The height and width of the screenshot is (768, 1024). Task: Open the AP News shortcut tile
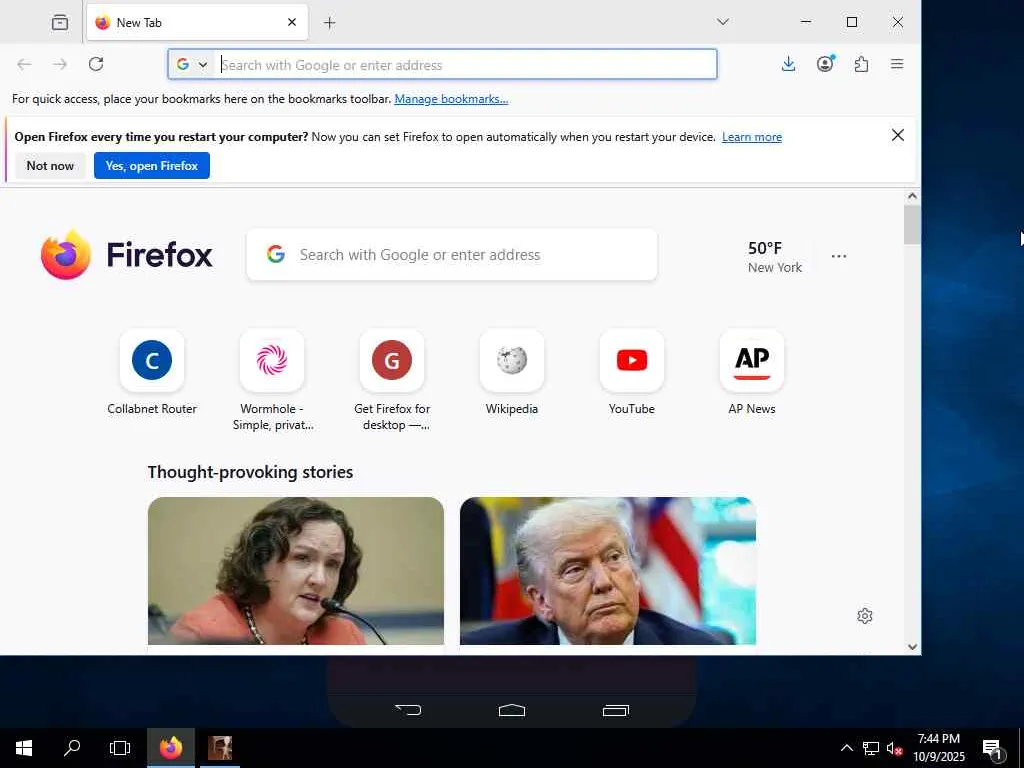(752, 360)
